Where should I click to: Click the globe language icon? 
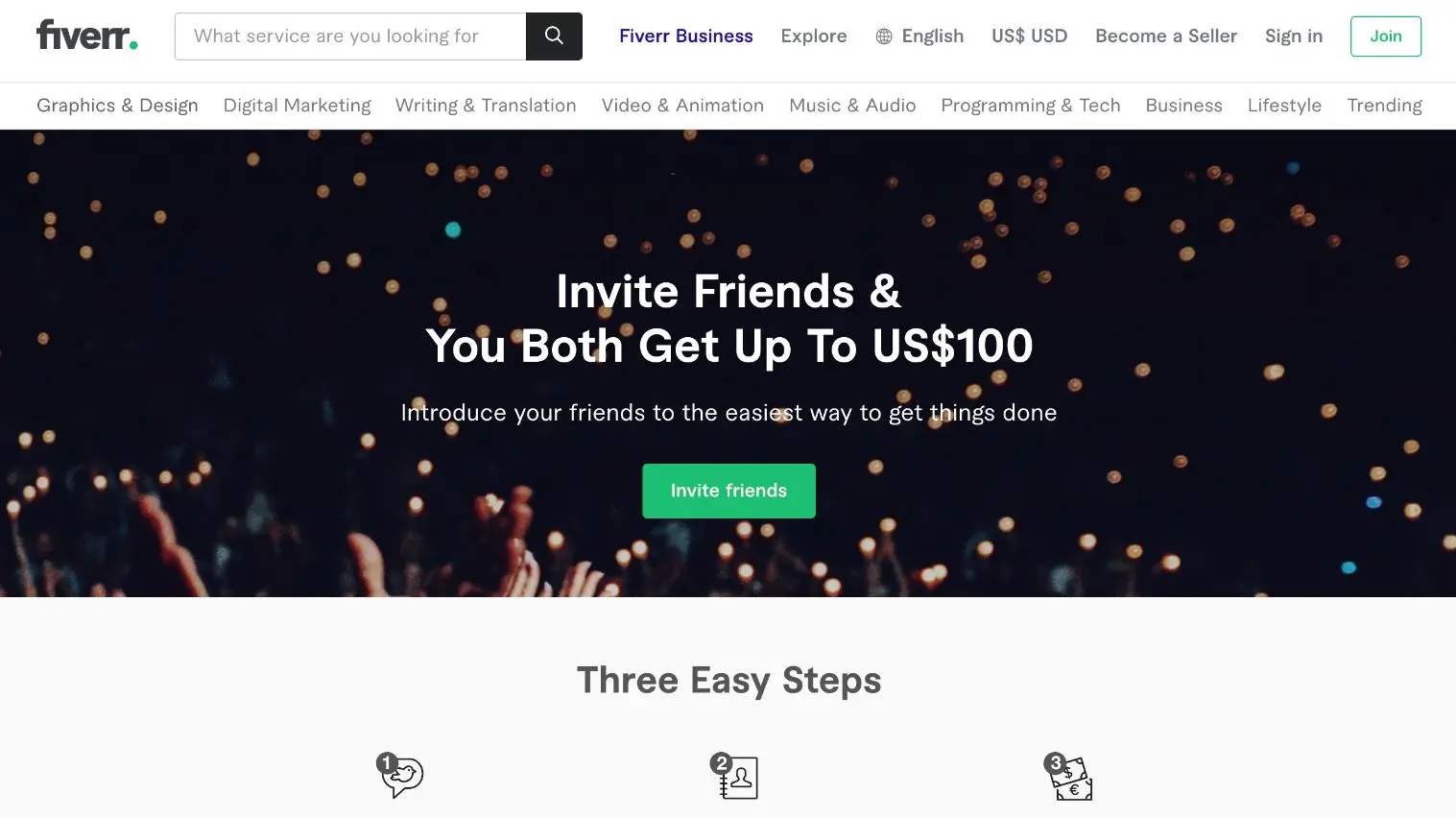pos(882,36)
